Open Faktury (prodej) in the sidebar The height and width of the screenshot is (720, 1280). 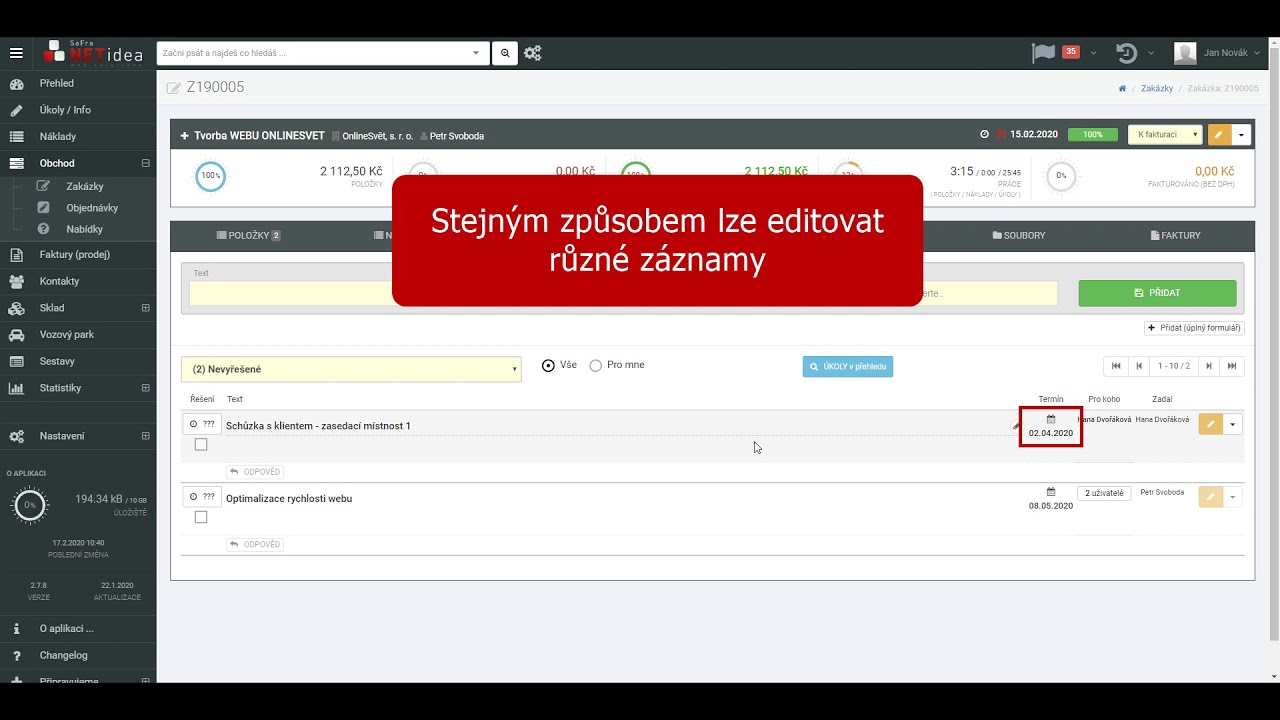[x=75, y=255]
